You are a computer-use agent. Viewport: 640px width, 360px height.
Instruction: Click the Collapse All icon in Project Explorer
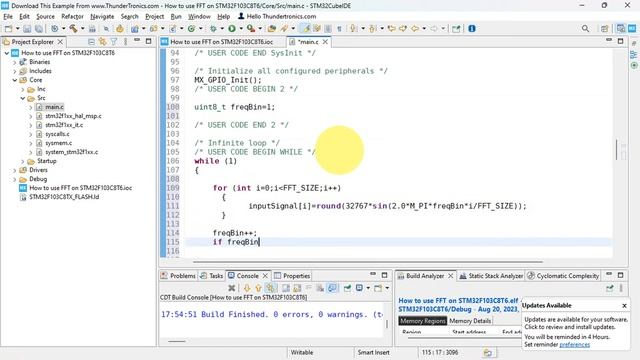[91, 42]
